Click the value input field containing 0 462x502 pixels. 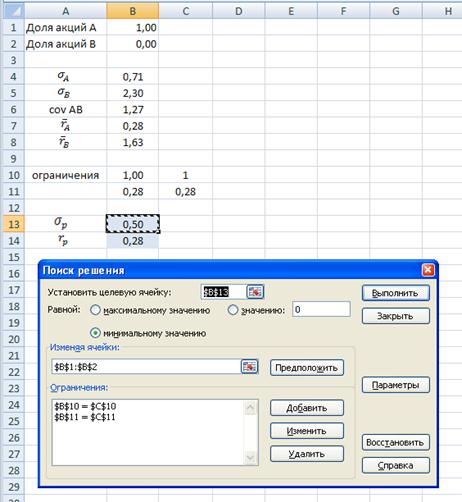click(321, 309)
